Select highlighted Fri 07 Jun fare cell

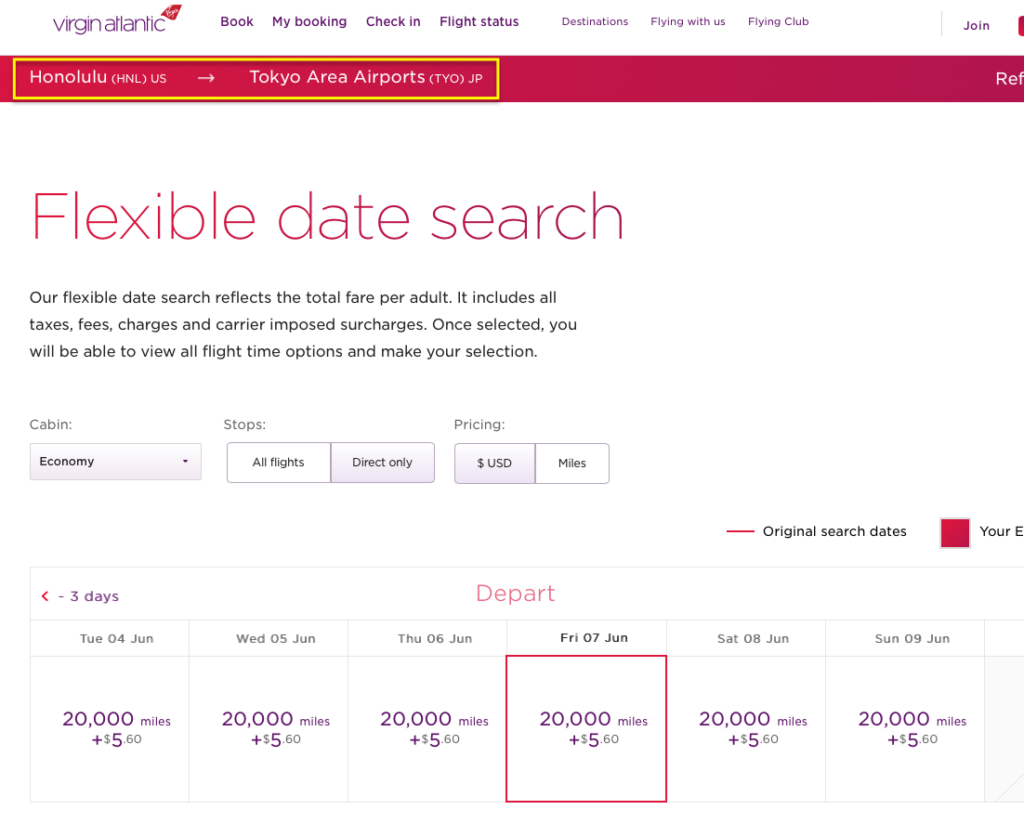[x=586, y=729]
